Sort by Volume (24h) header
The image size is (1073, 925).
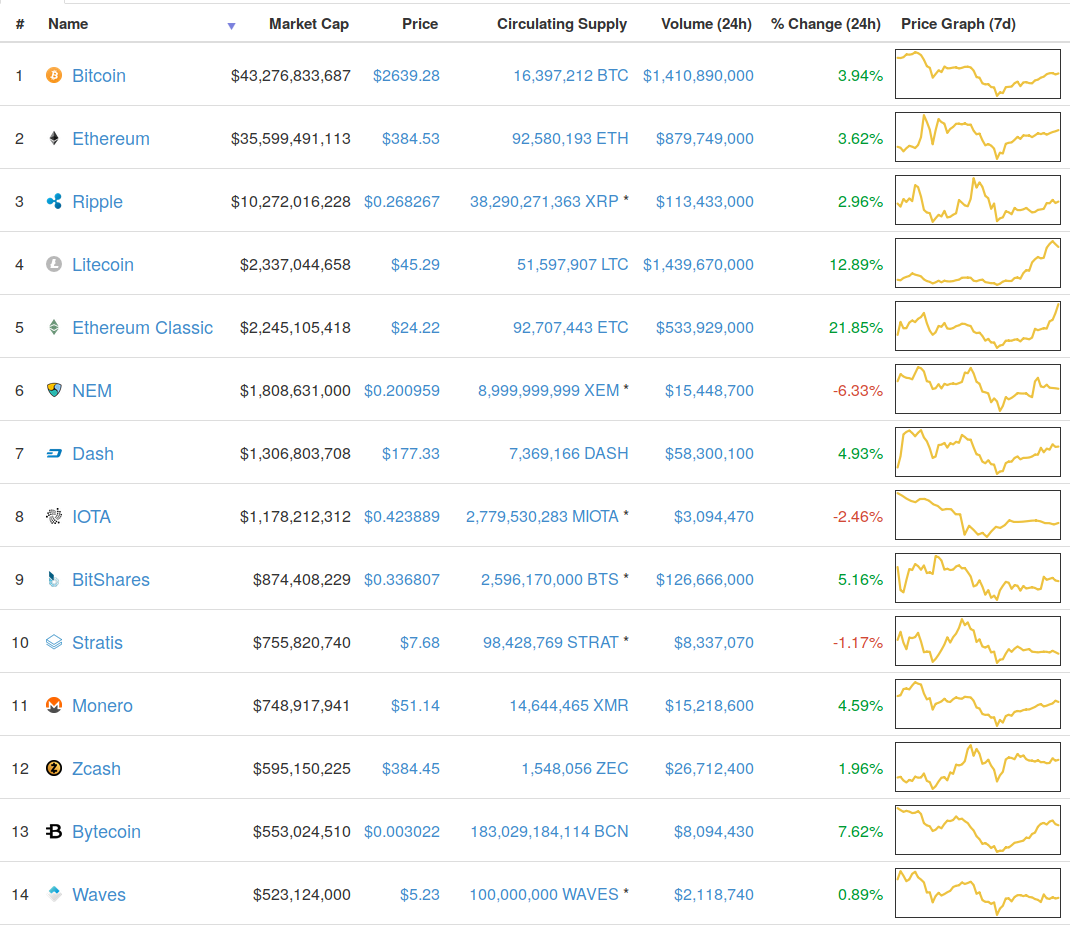click(706, 24)
